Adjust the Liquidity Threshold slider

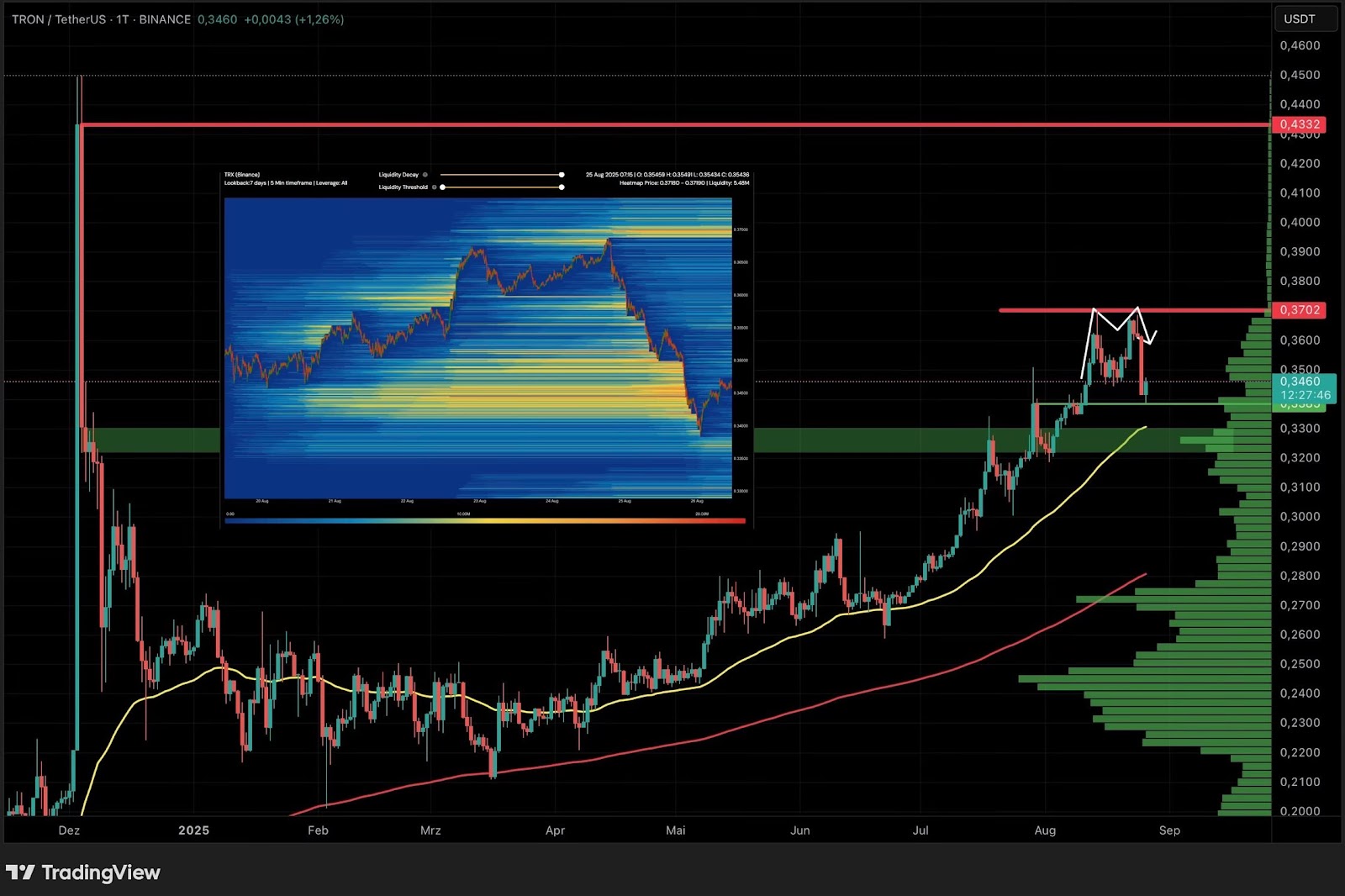coord(501,187)
